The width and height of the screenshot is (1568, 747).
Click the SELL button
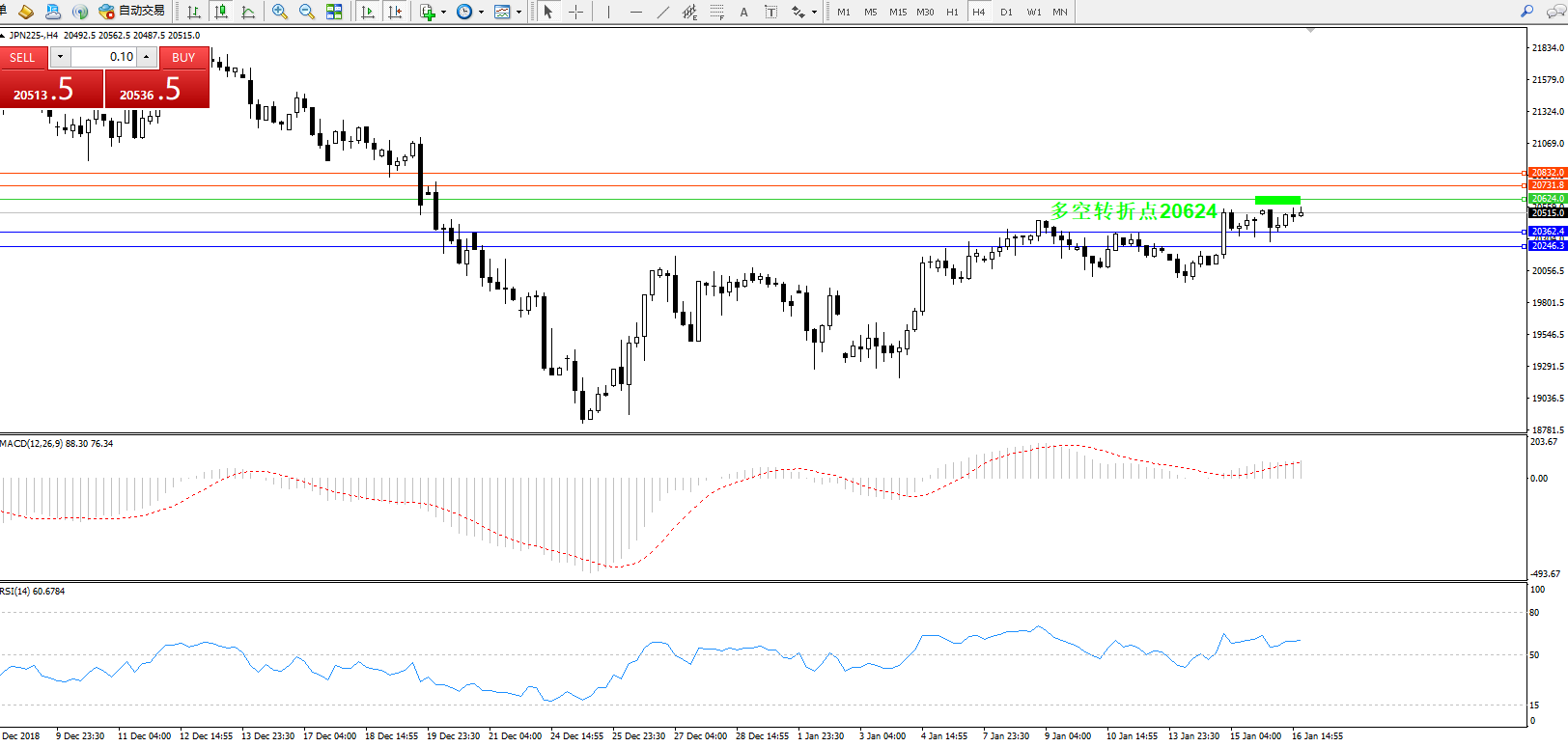point(22,57)
